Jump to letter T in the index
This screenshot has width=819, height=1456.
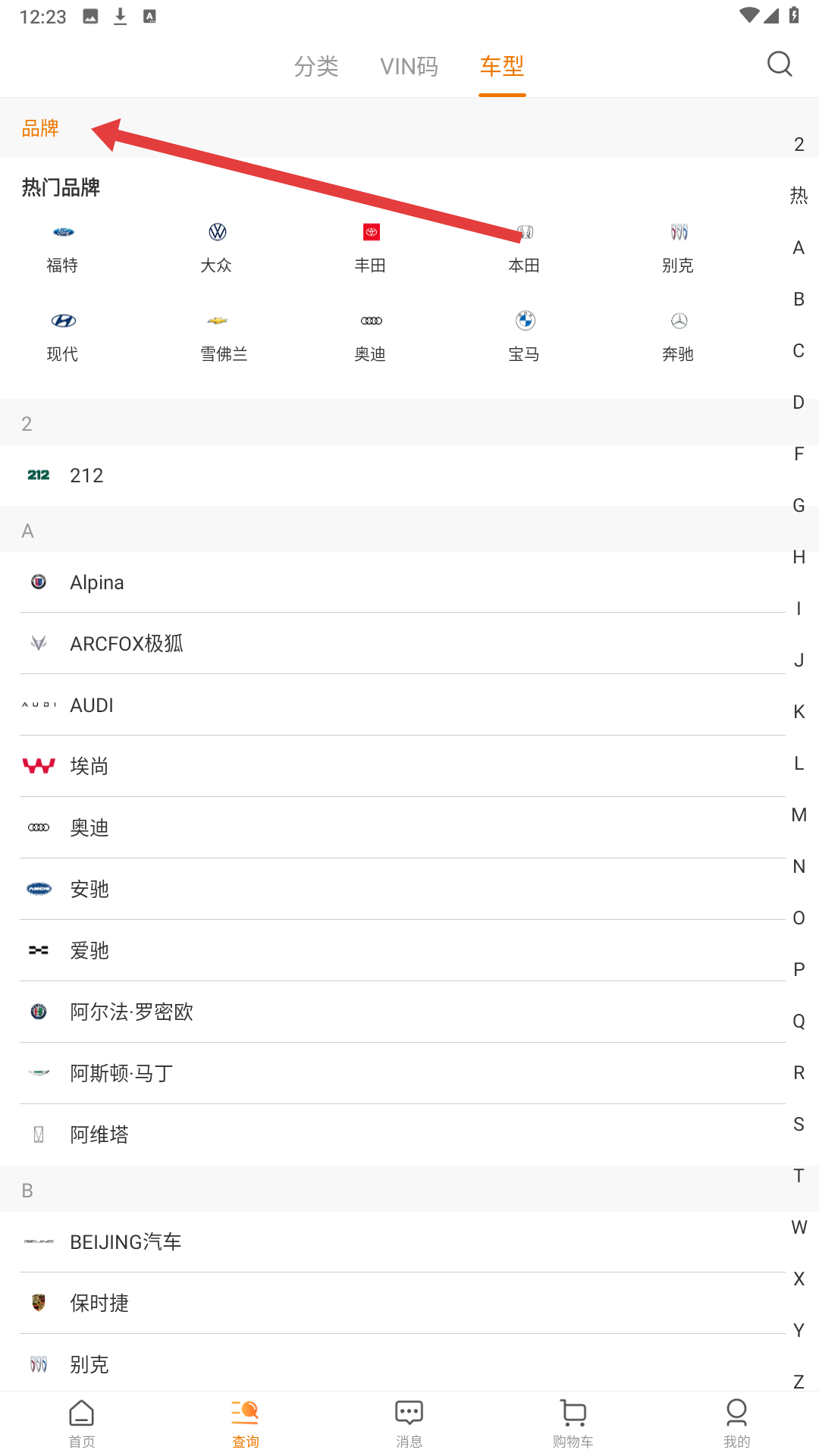point(799,1176)
